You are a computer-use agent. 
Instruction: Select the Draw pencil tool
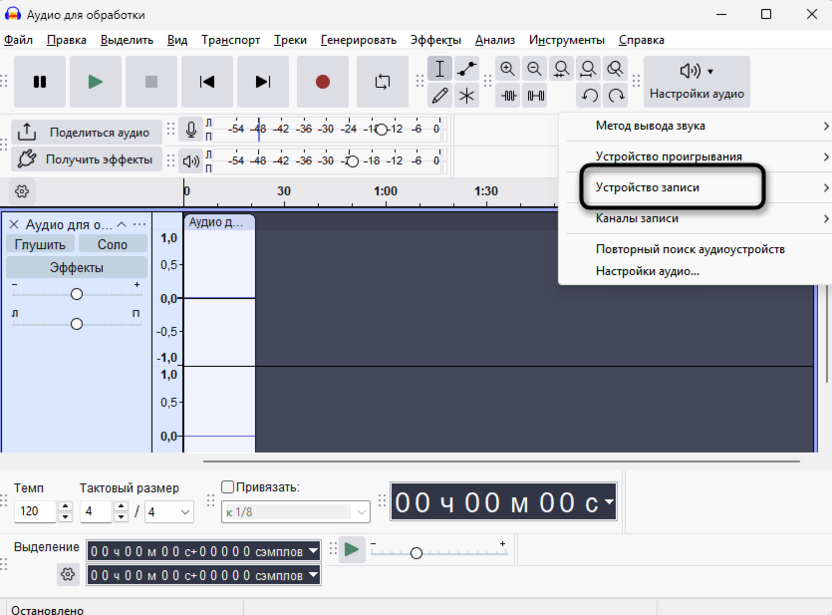(440, 96)
